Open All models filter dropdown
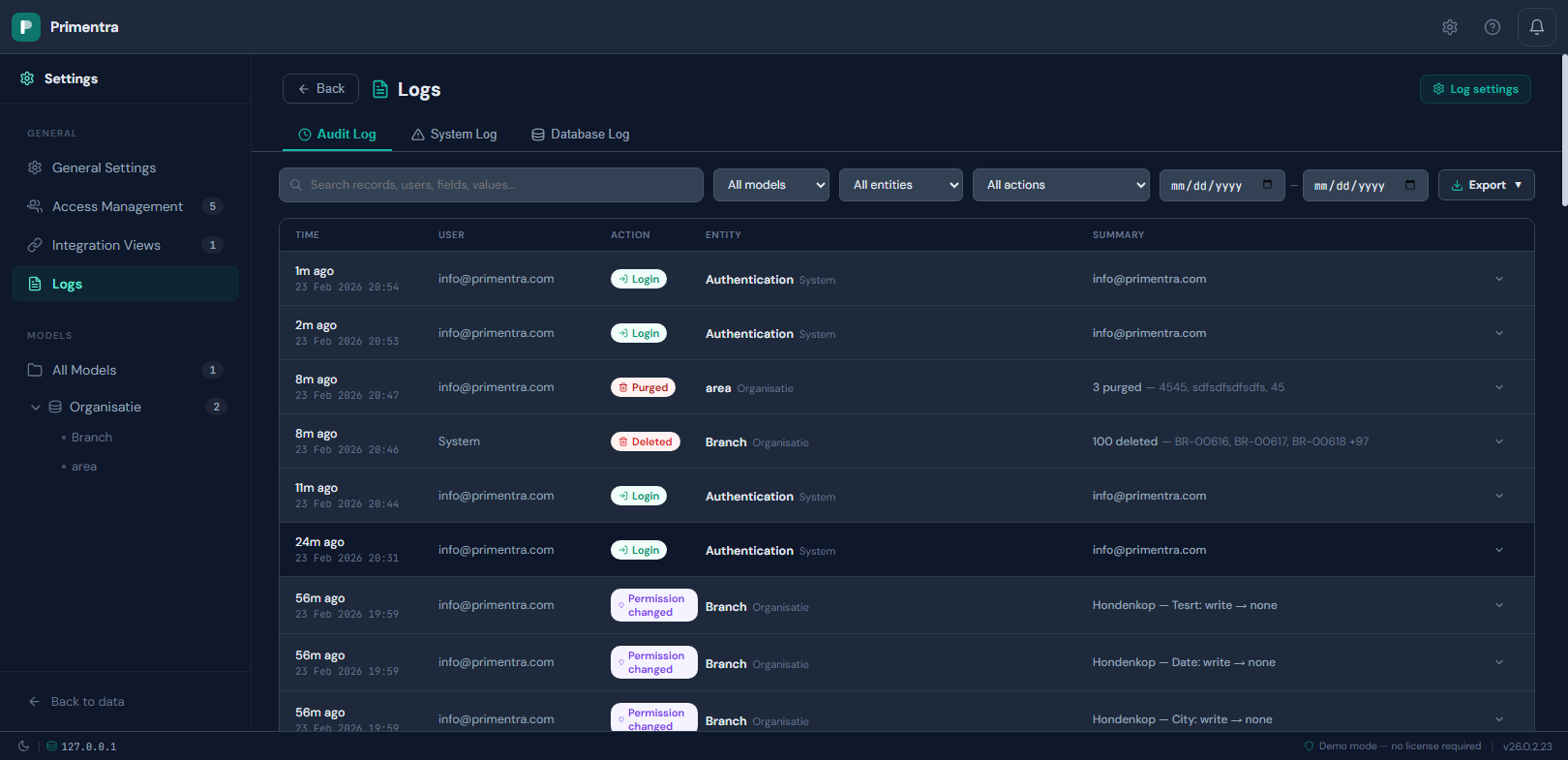This screenshot has height=760, width=1568. tap(771, 185)
